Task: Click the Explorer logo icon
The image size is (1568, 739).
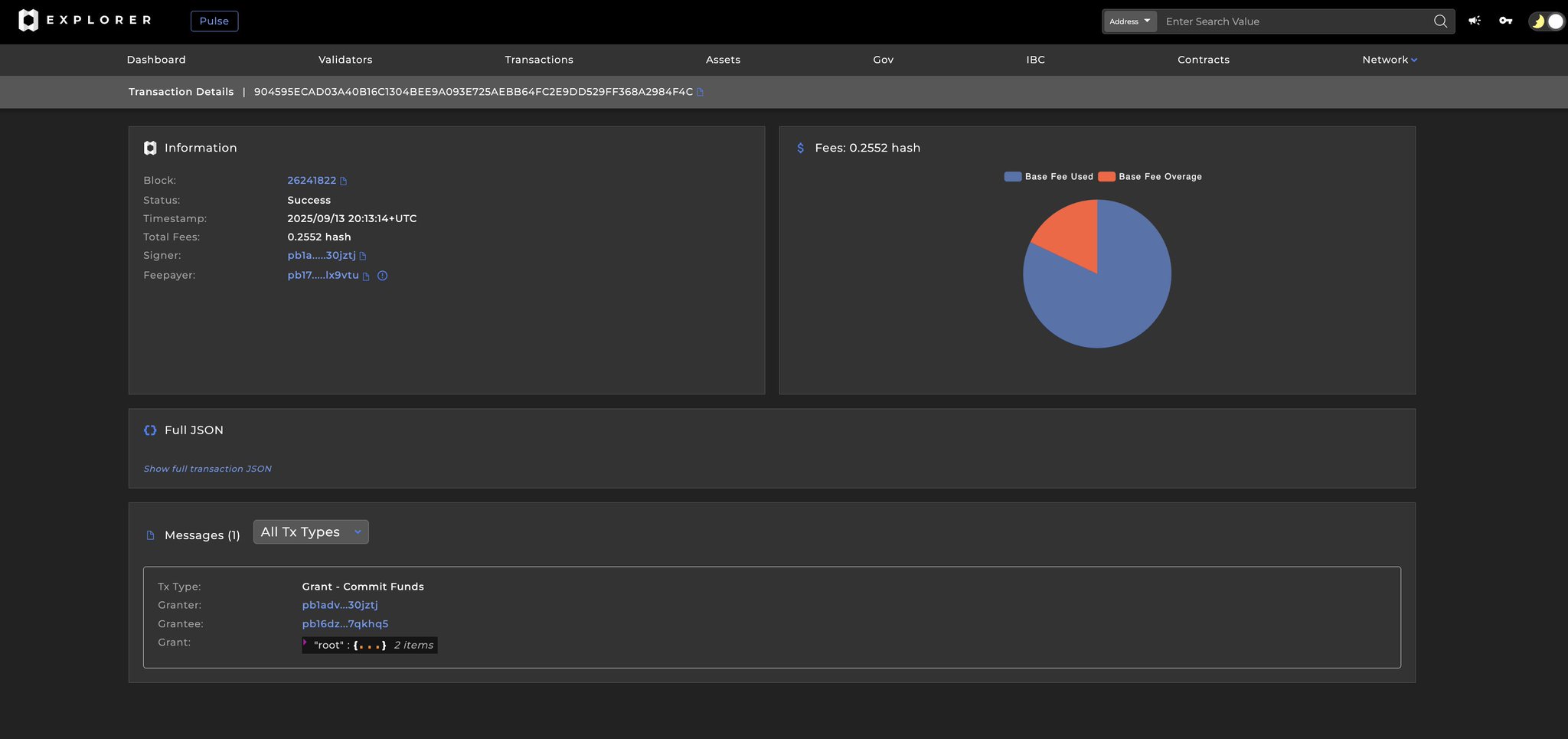Action: point(28,21)
